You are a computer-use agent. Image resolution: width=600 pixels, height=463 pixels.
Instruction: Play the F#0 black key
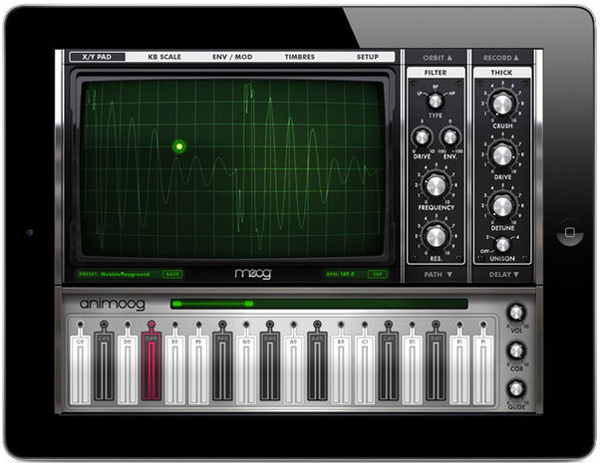coord(222,367)
